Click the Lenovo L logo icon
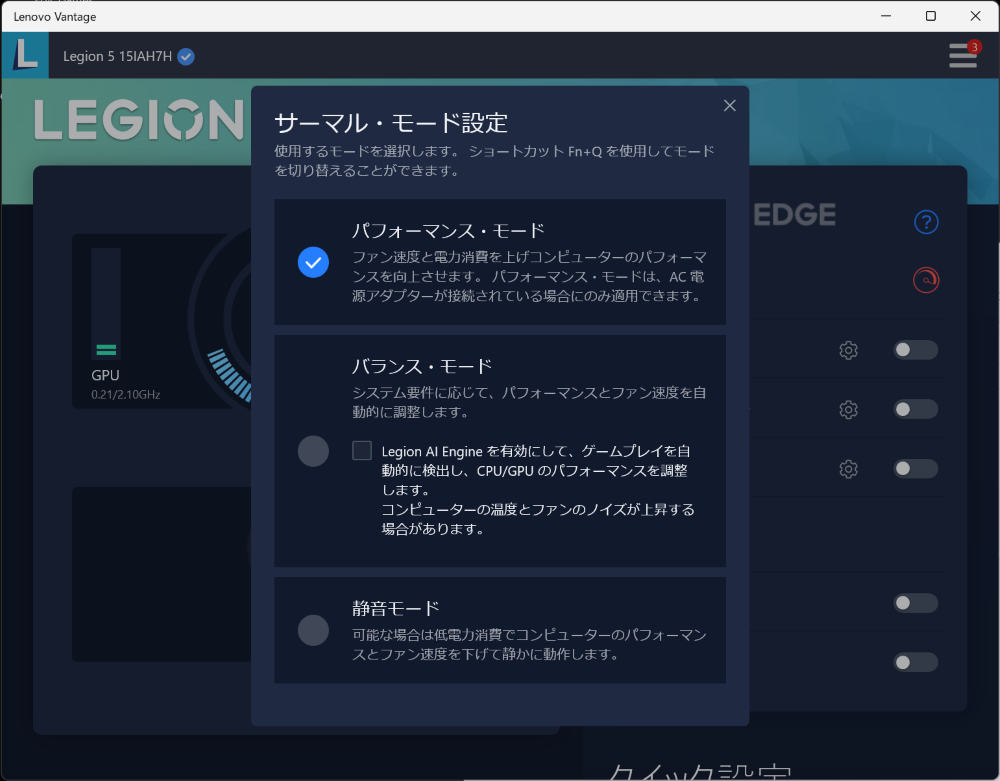 (x=25, y=55)
